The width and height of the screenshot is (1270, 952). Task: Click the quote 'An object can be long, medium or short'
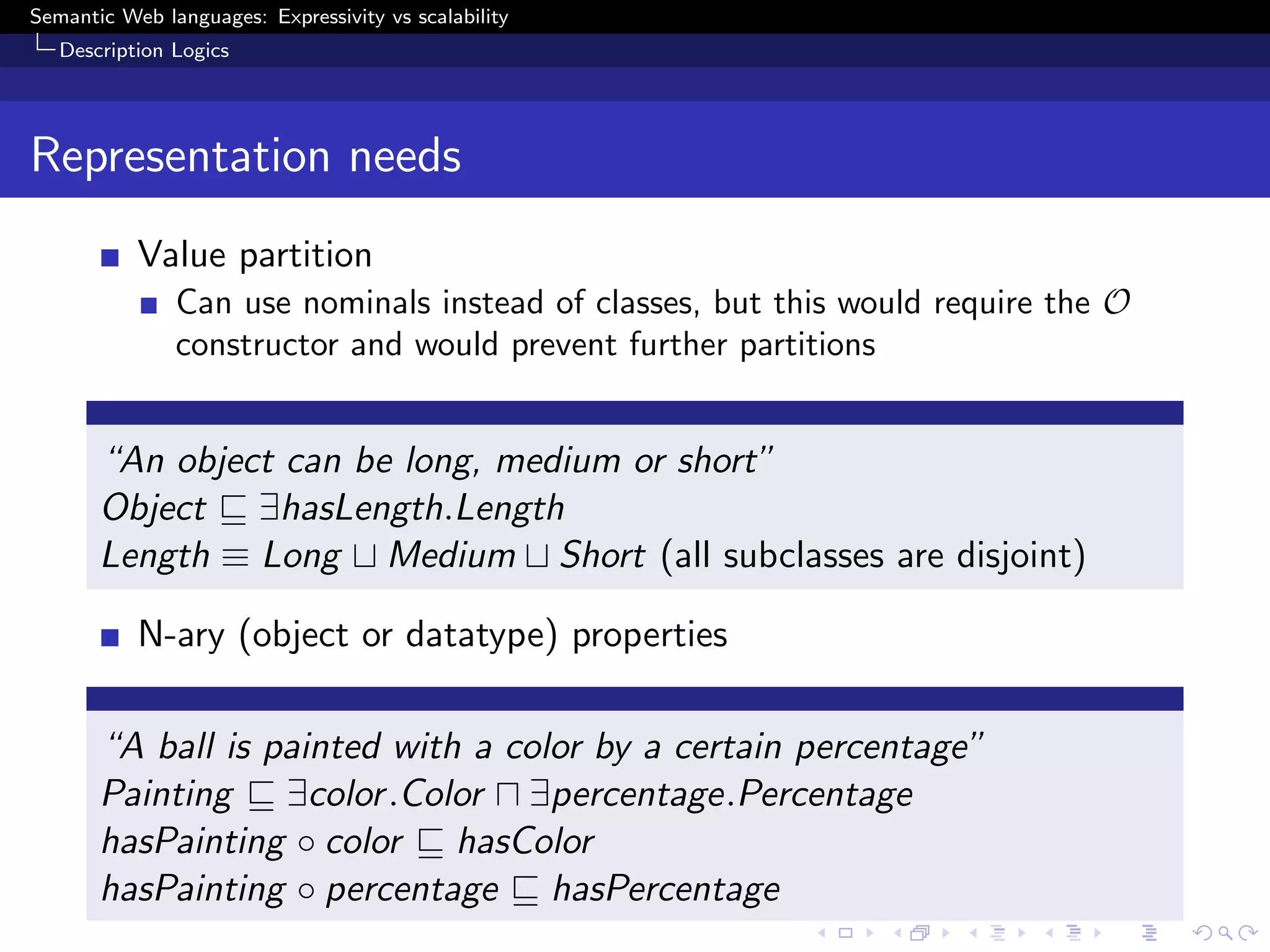440,461
